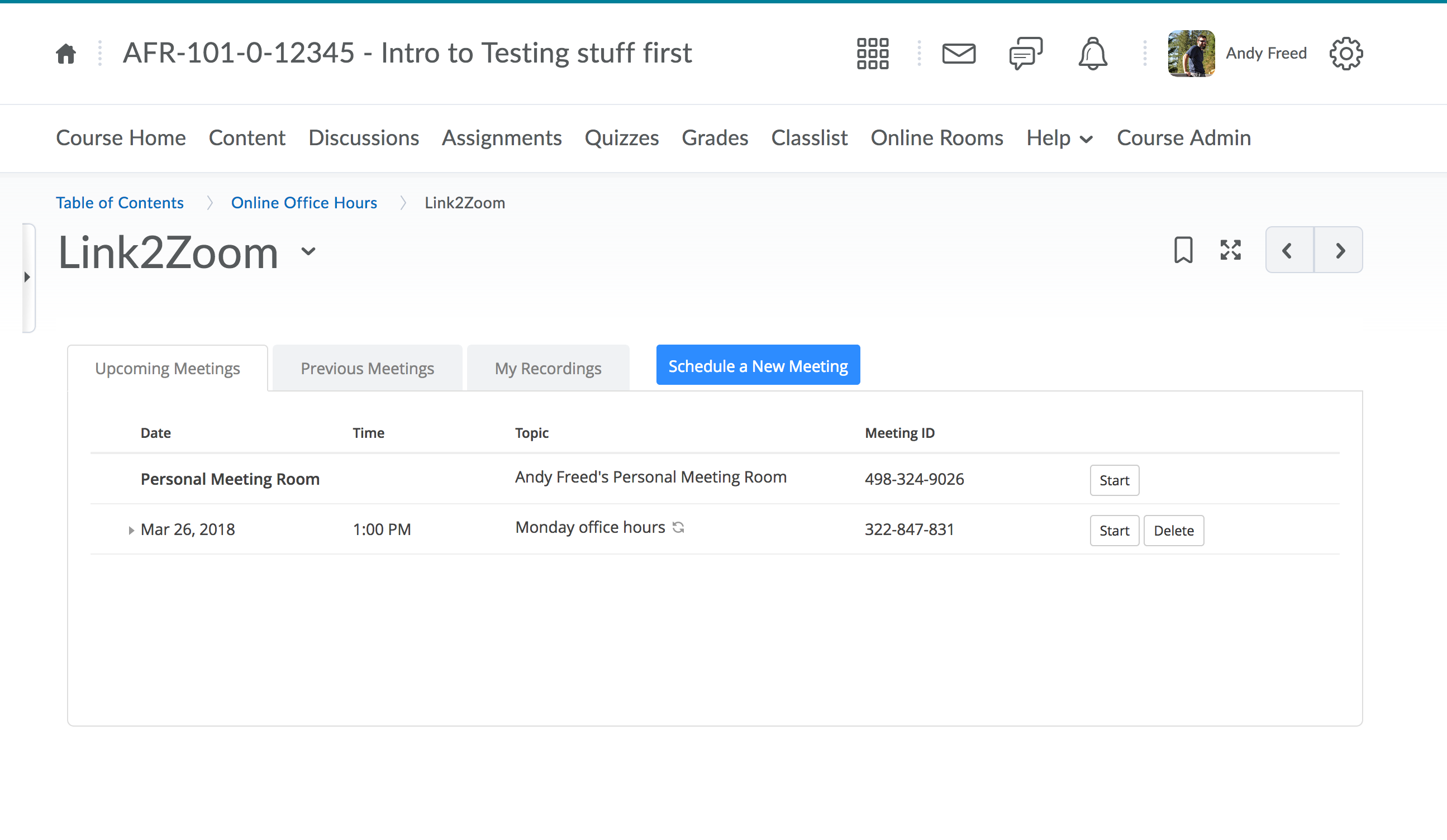Image resolution: width=1447 pixels, height=840 pixels.
Task: Open the admin tools gear icon
Action: pyautogui.click(x=1345, y=54)
